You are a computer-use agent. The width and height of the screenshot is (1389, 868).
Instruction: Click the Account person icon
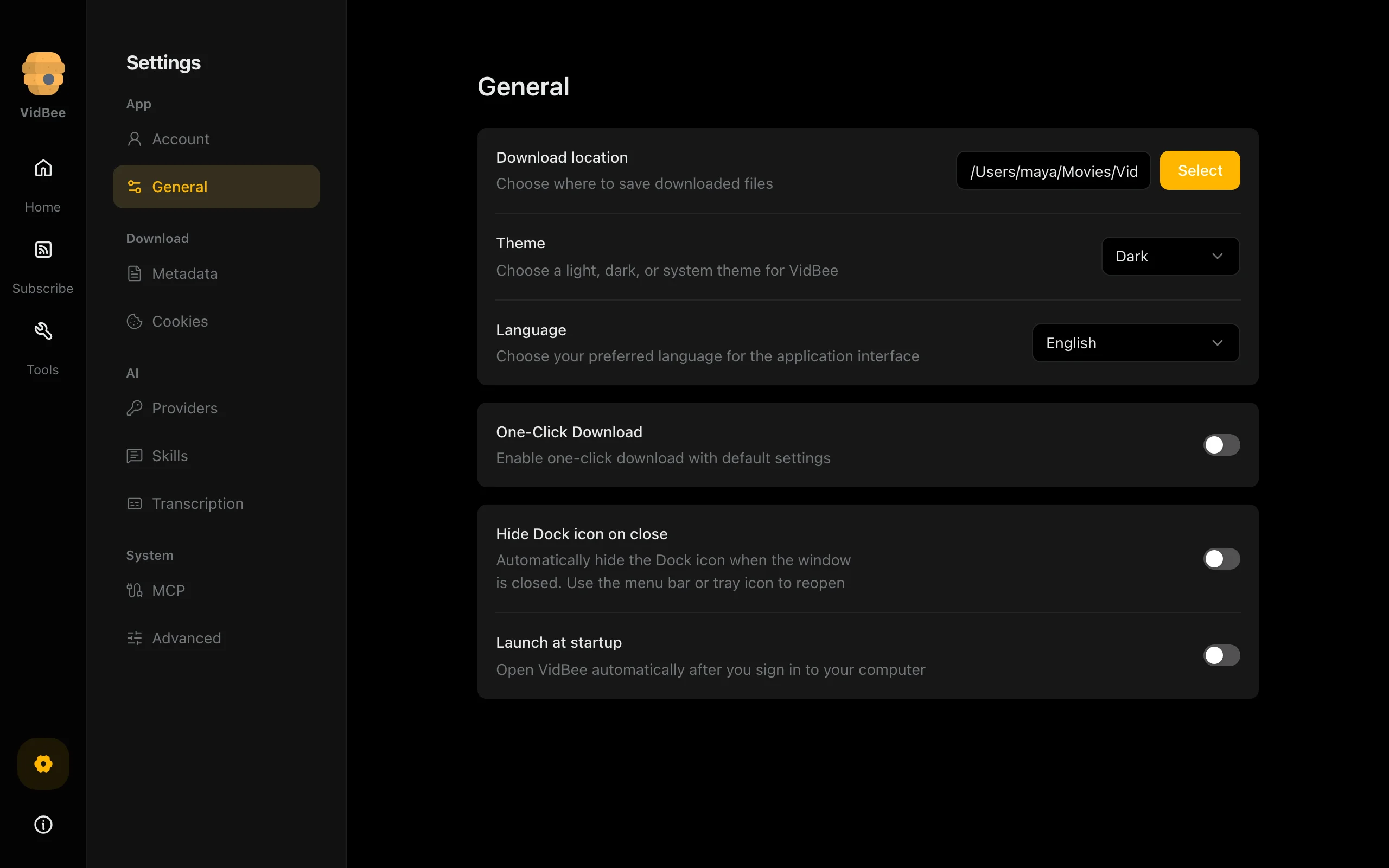pos(135,139)
